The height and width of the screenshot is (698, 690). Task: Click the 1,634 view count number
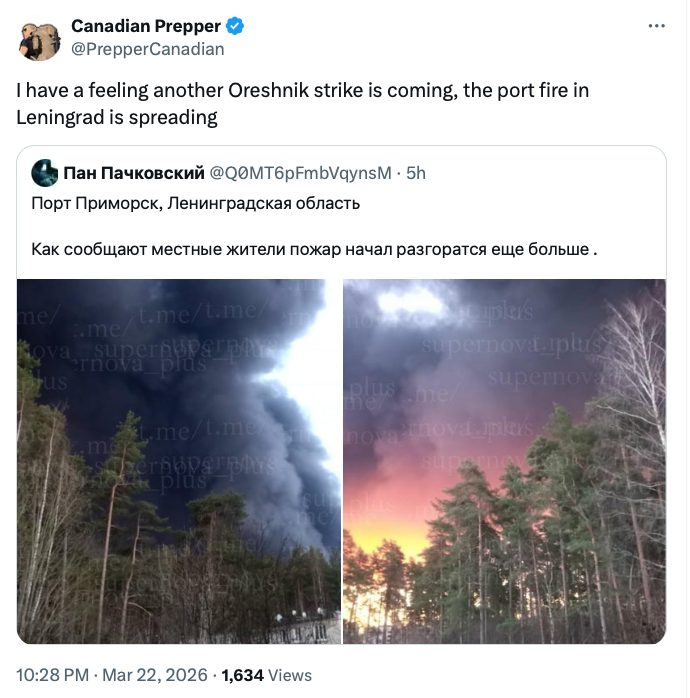coord(242,675)
